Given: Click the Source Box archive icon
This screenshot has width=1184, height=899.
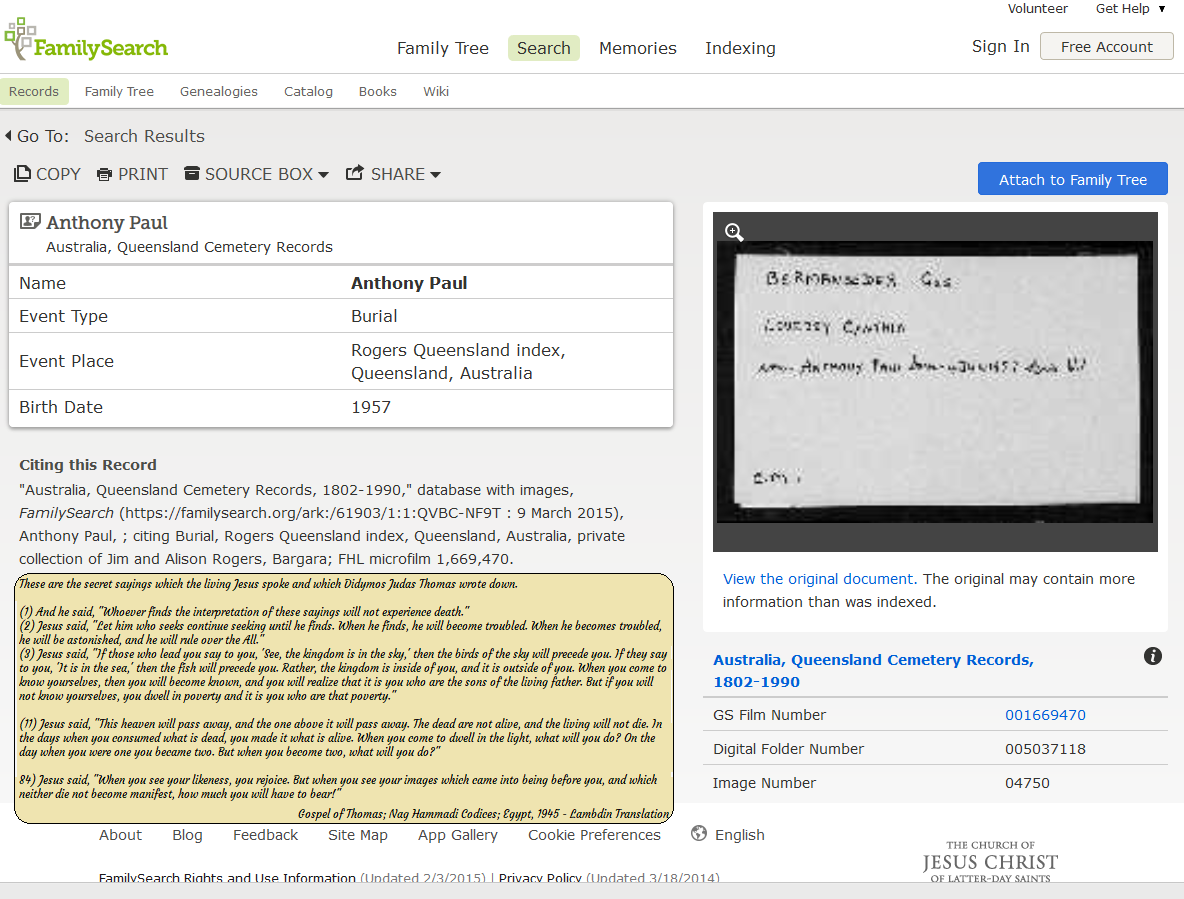Looking at the screenshot, I should [x=192, y=174].
